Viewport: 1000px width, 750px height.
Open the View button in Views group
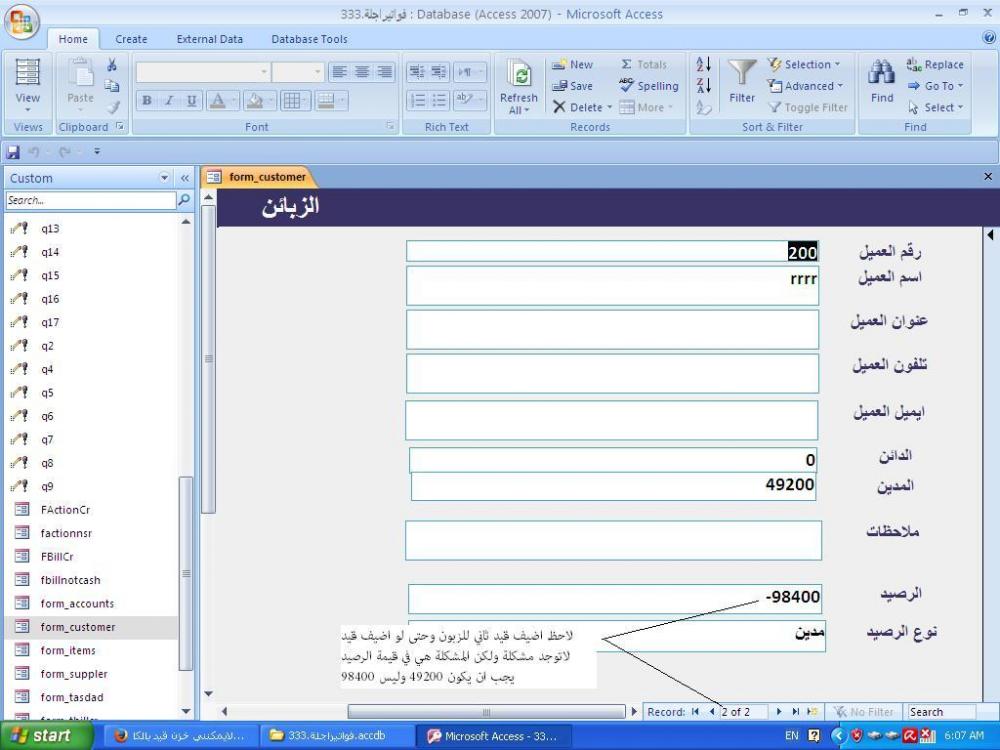(x=27, y=86)
